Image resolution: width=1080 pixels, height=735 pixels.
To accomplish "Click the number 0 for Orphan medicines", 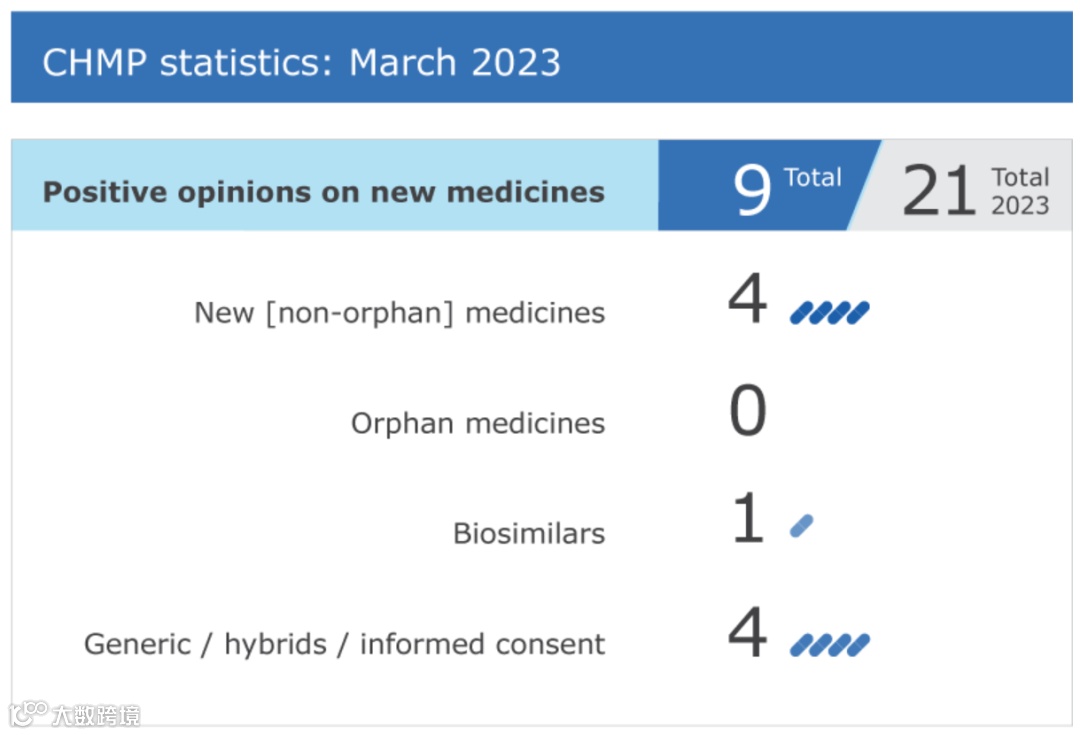I will click(747, 409).
